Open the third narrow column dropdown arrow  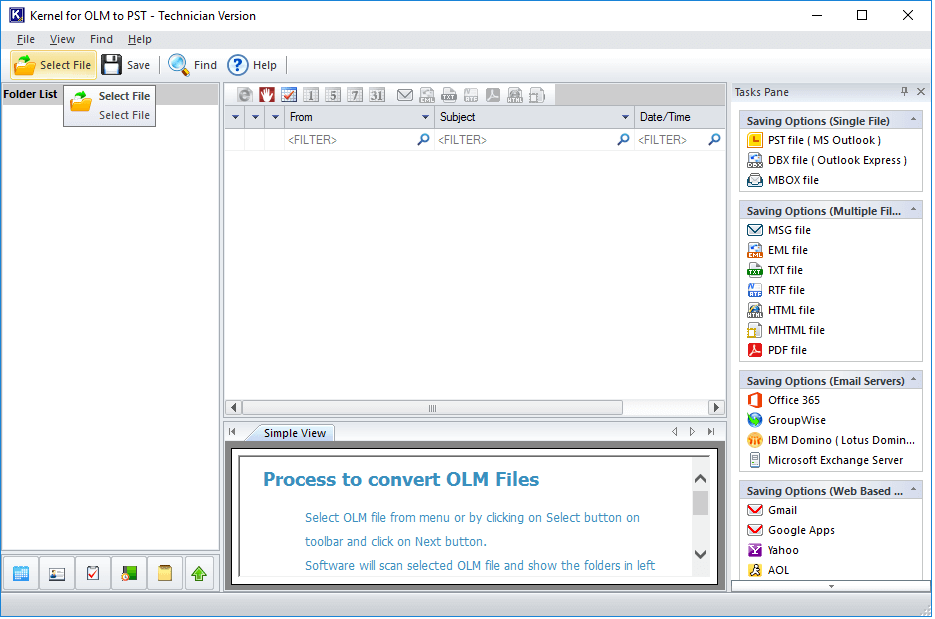275,117
